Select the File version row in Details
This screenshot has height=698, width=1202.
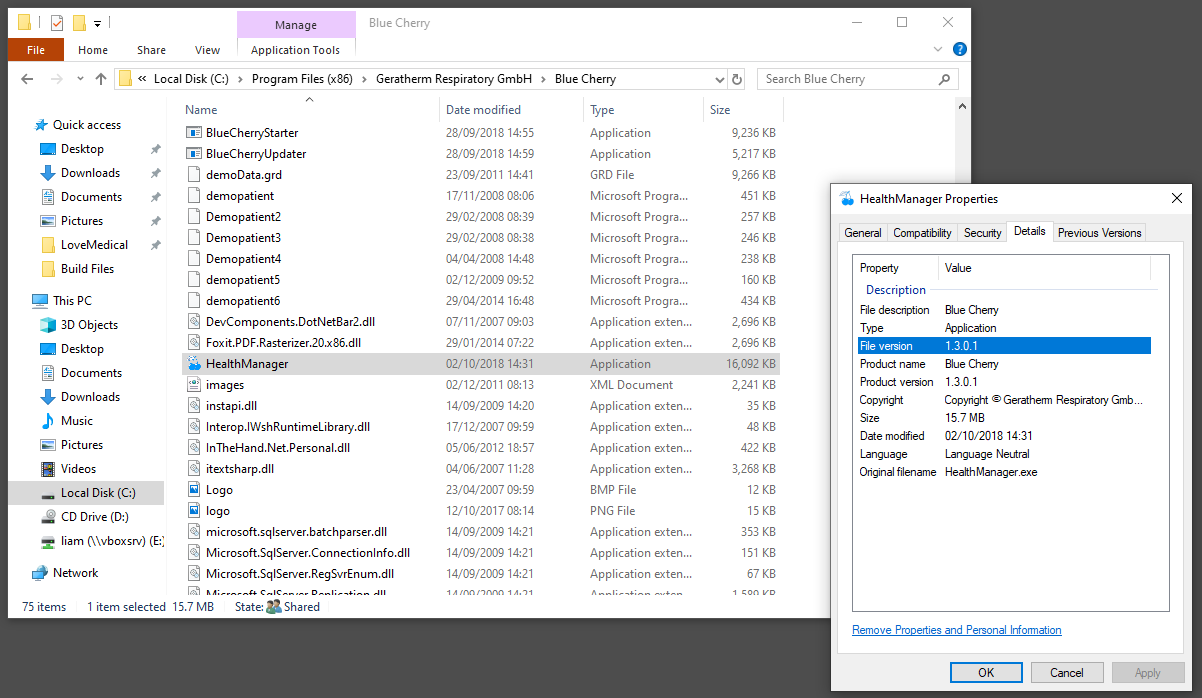[1004, 346]
